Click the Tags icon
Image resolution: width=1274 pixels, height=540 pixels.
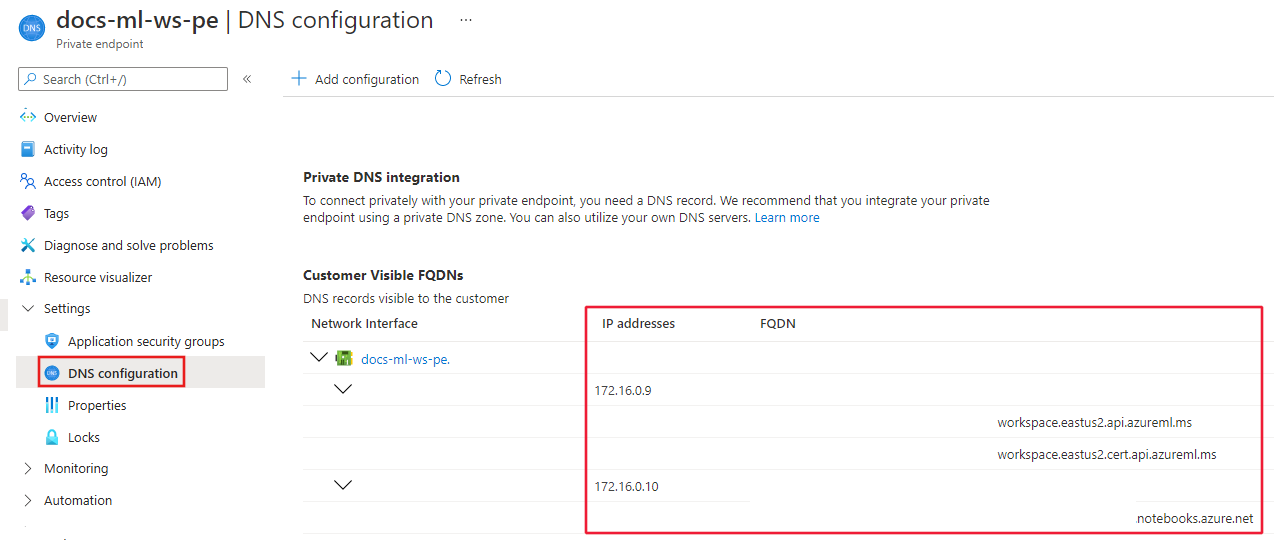pyautogui.click(x=28, y=213)
